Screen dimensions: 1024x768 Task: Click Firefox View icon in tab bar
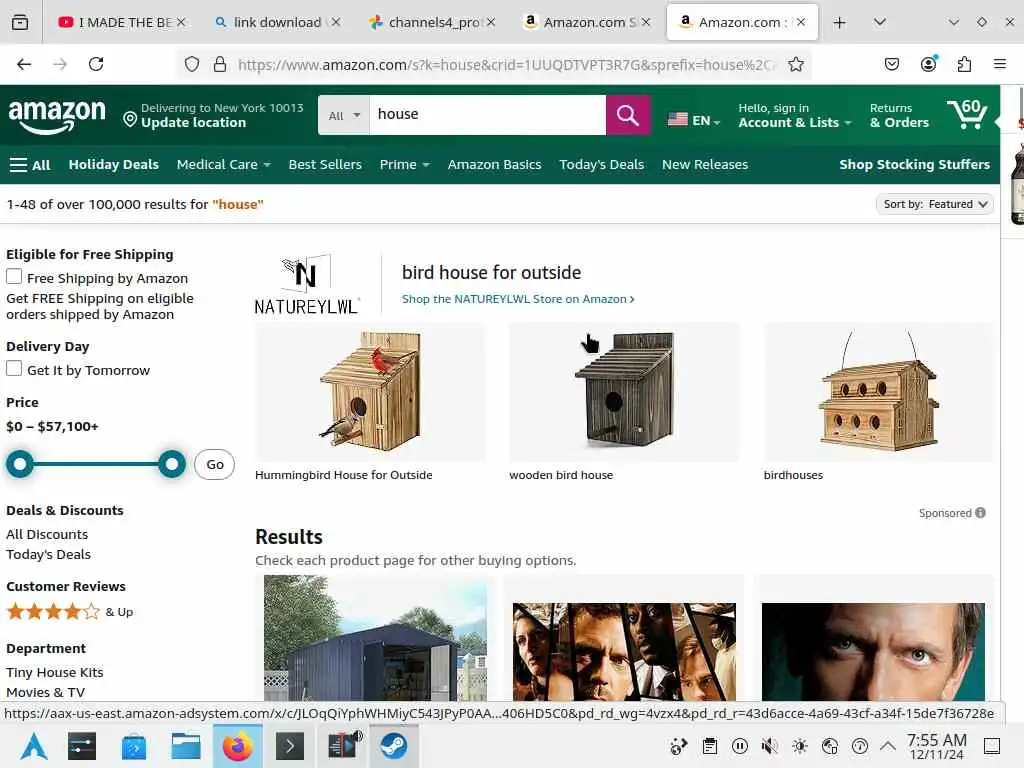click(x=20, y=22)
